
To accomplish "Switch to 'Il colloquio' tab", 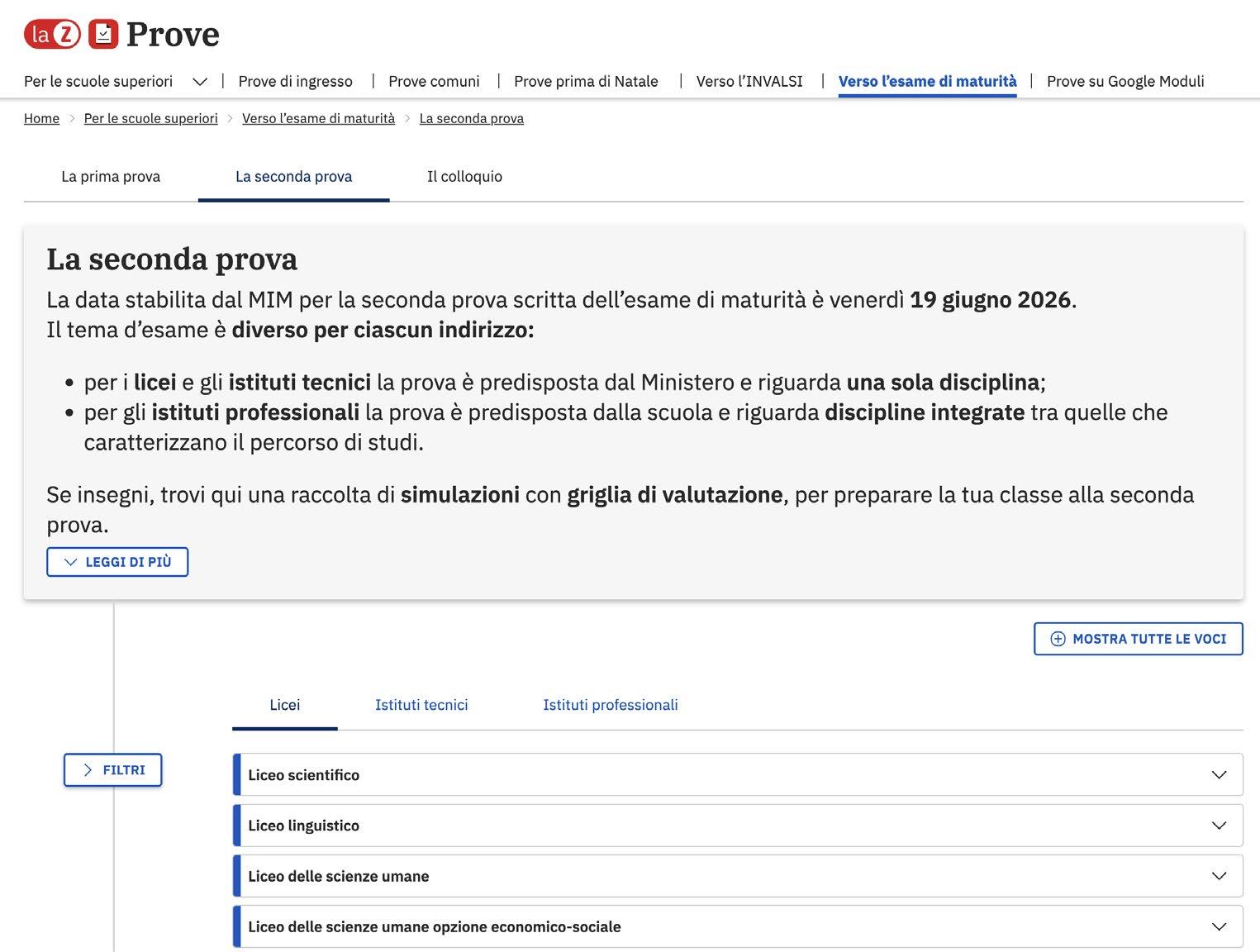I will 464,176.
